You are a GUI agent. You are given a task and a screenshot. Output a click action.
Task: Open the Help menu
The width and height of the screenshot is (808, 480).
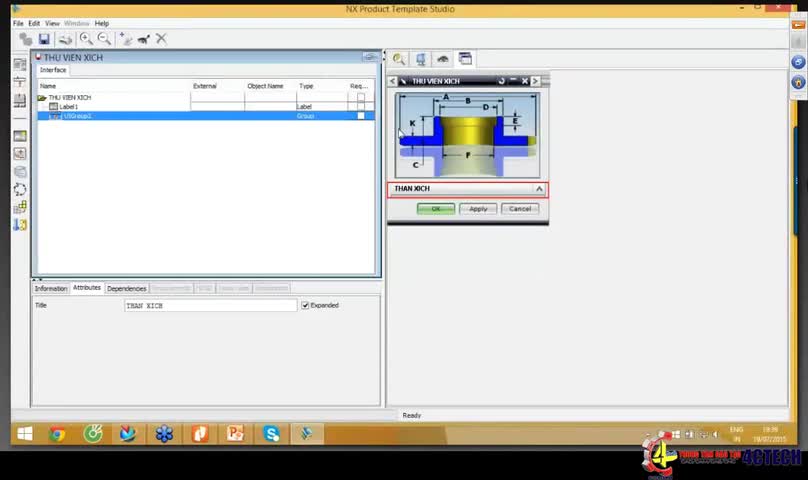[102, 23]
